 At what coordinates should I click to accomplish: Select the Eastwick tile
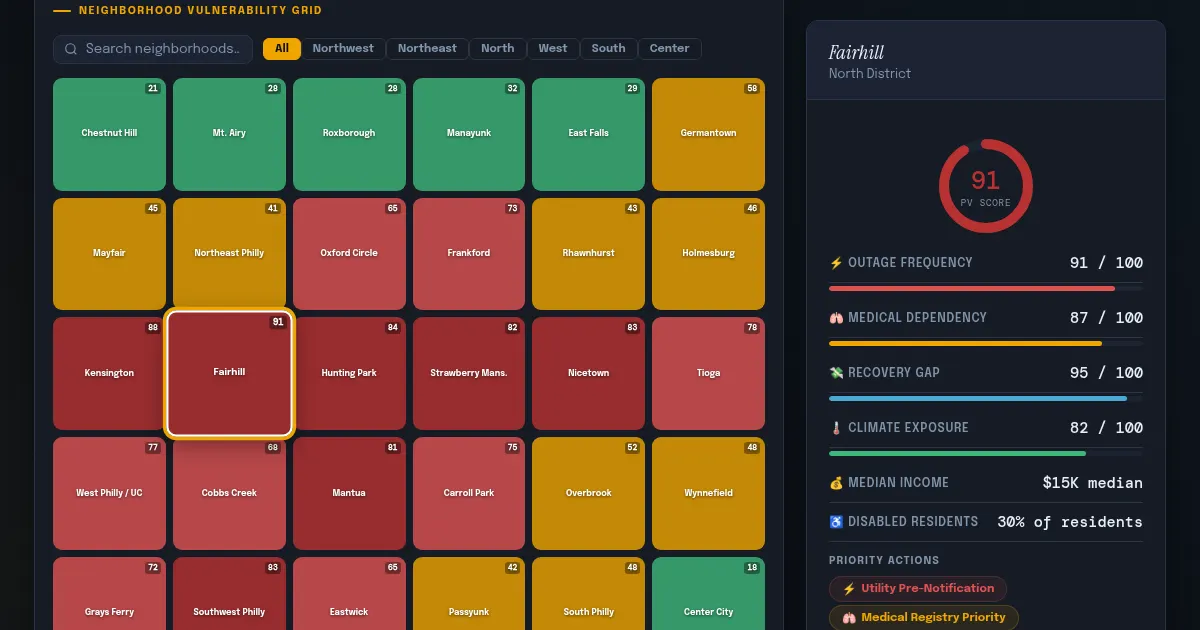tap(349, 594)
